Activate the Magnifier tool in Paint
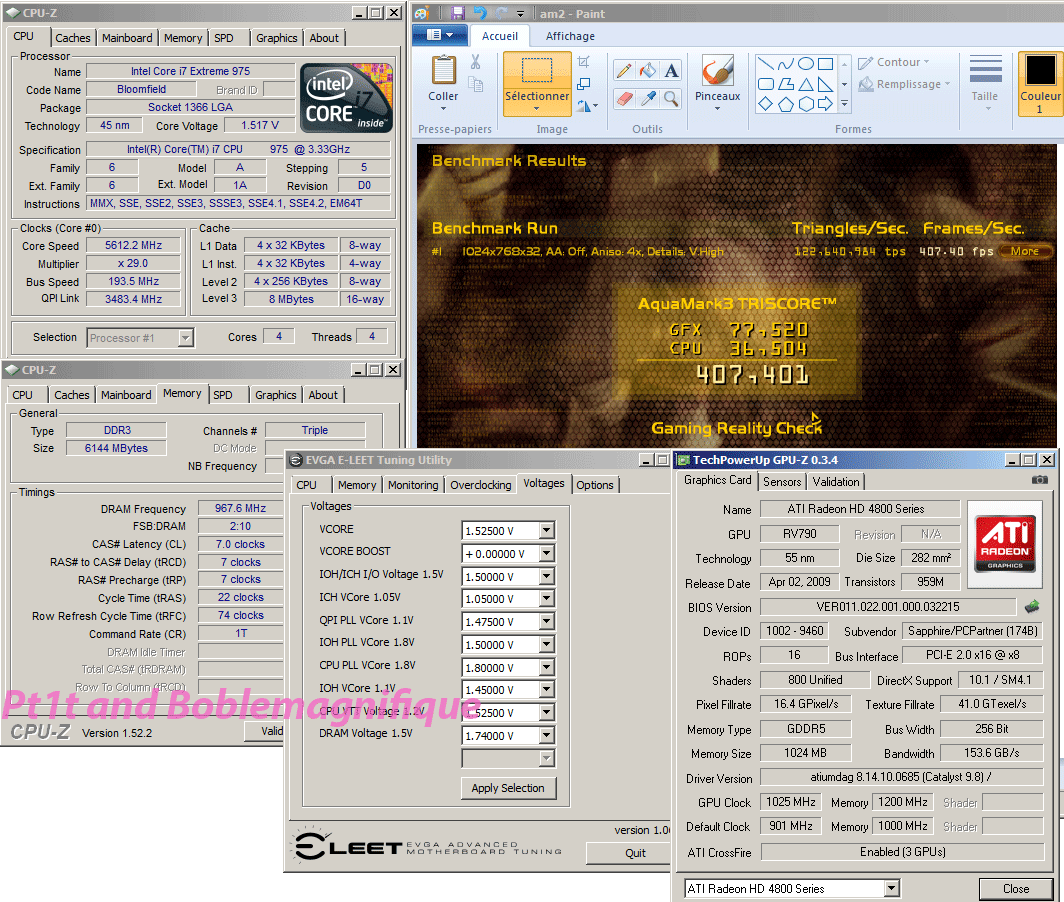Viewport: 1064px width, 902px height. pyautogui.click(x=671, y=99)
